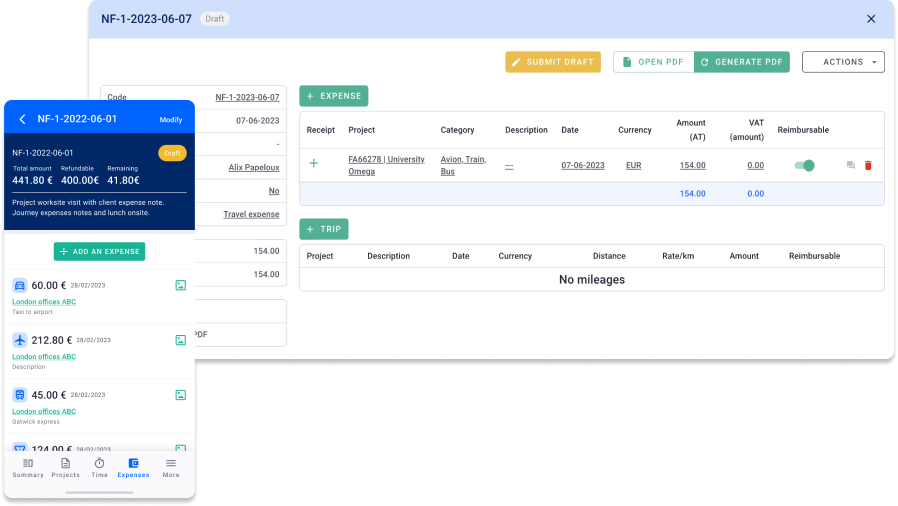Tap Add an Expense in mobile app
Viewport: 898px width, 506px height.
point(100,251)
